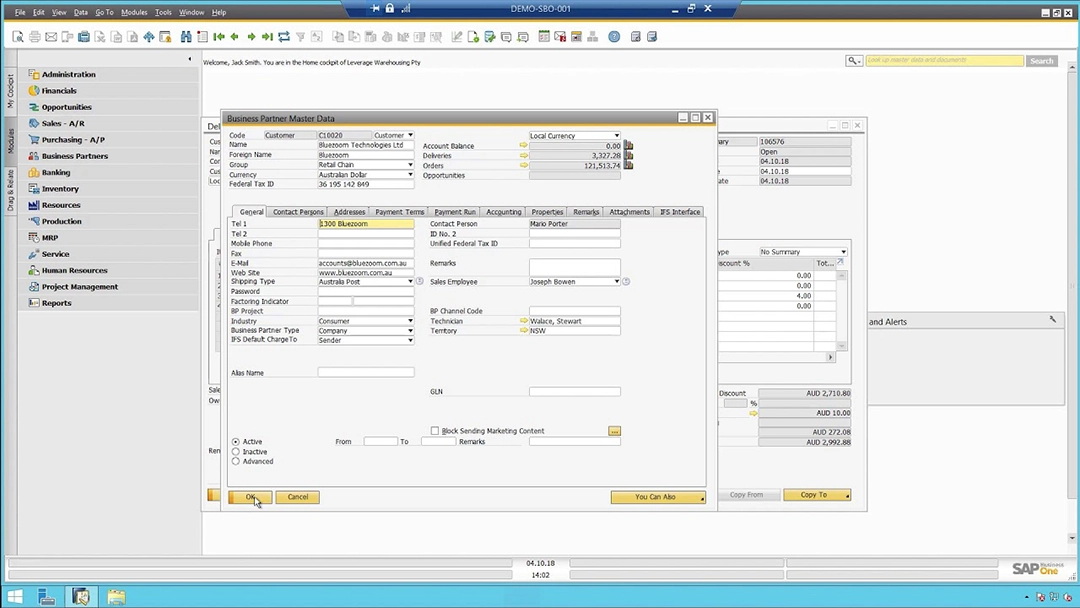Click the orange drill-down arrow beside Deliveries
Image resolution: width=1080 pixels, height=608 pixels.
[523, 157]
